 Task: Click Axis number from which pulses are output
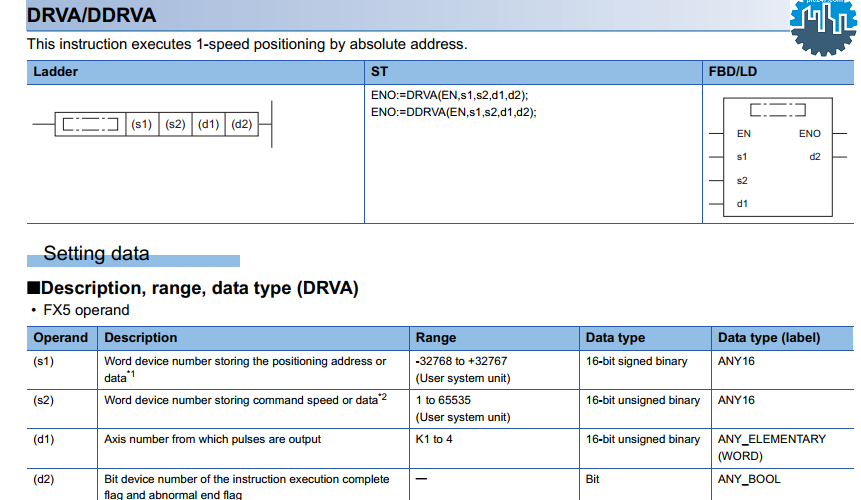[213, 439]
